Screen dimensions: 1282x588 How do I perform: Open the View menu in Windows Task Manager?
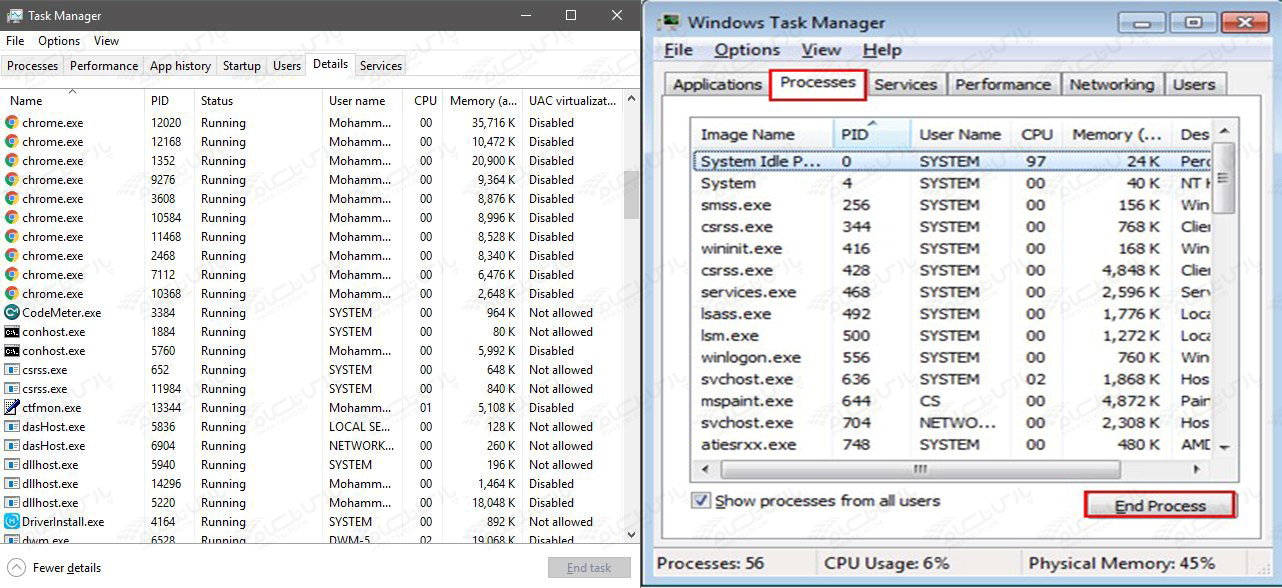point(821,50)
